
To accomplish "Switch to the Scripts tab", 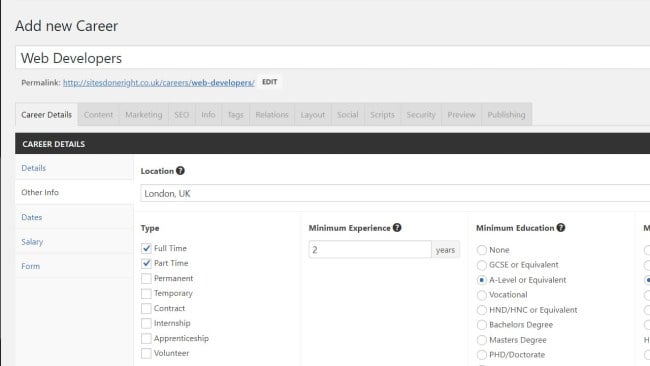I will 382,115.
